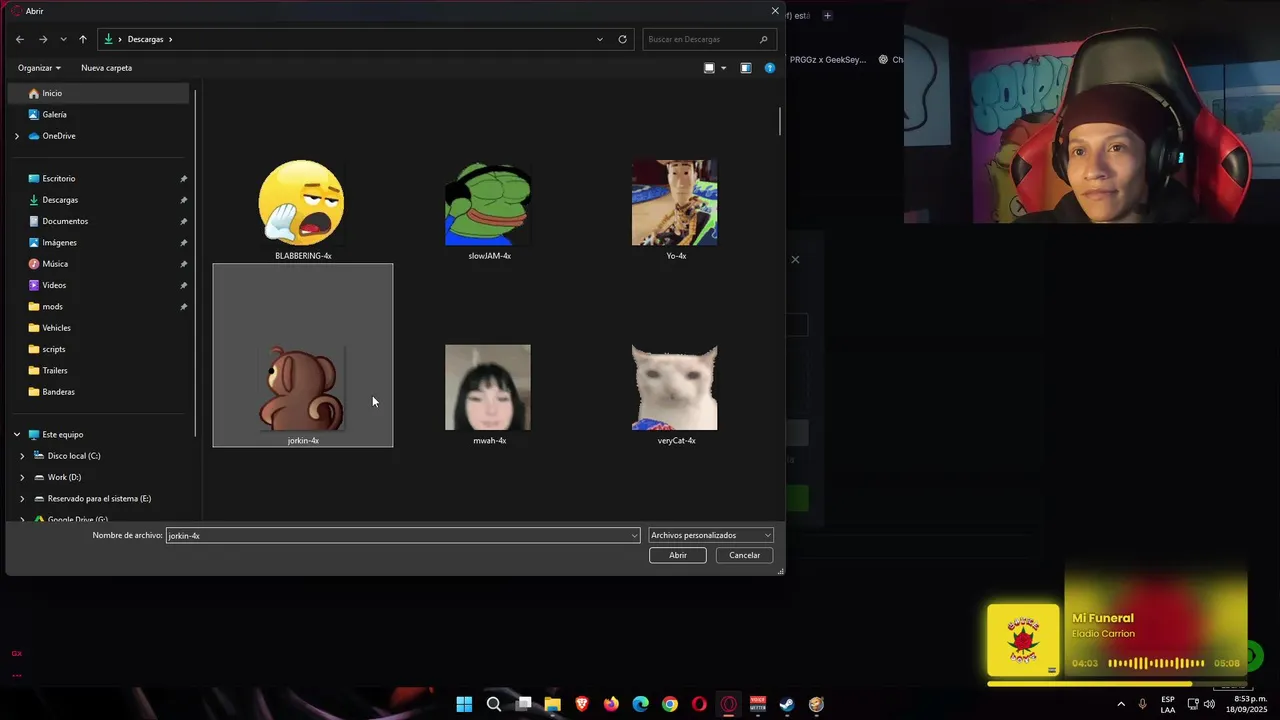Expand Reservado para el sistema (E:) node
Image resolution: width=1280 pixels, height=720 pixels.
pyautogui.click(x=22, y=498)
